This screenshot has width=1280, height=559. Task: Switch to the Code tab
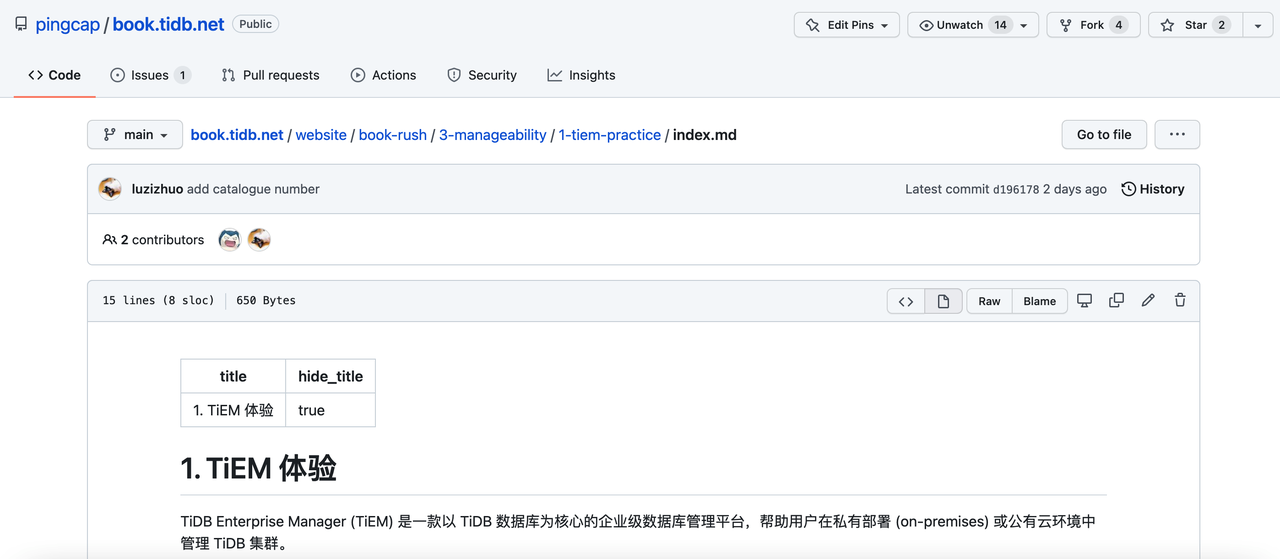pyautogui.click(x=55, y=75)
